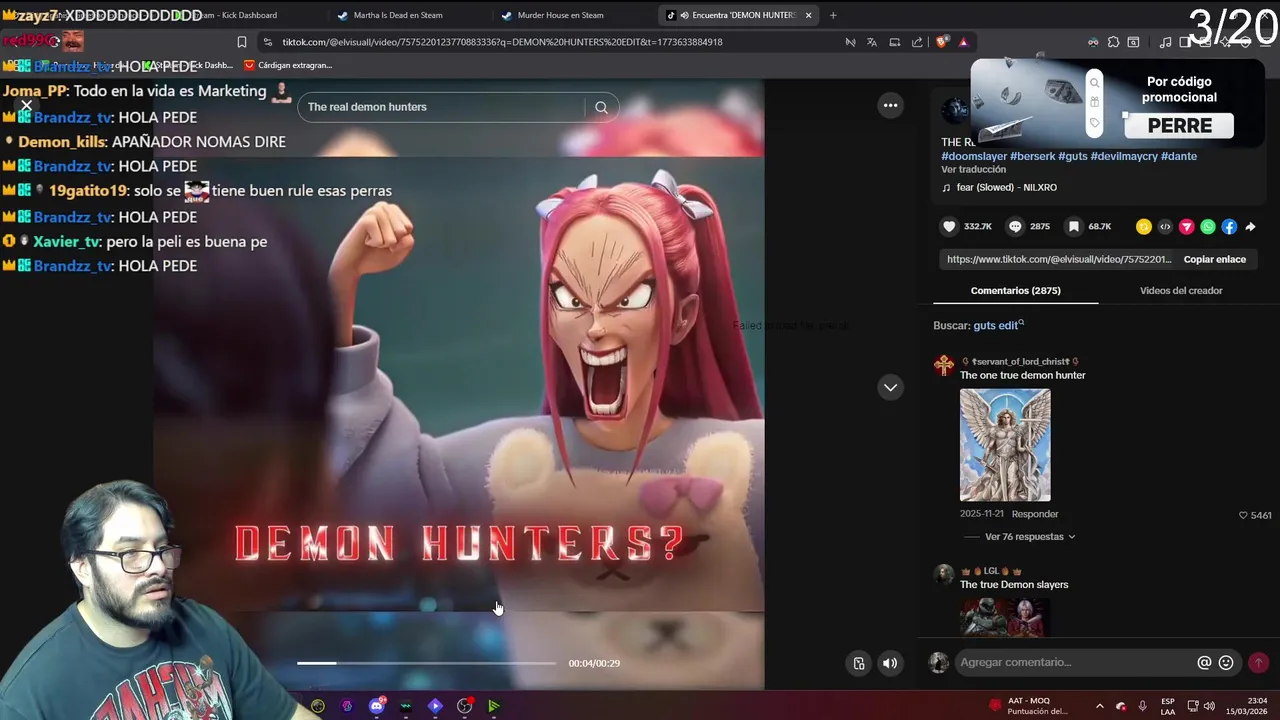The image size is (1280, 720).
Task: Open the servant_of_lord_christ commenter profile picture
Action: pos(944,365)
